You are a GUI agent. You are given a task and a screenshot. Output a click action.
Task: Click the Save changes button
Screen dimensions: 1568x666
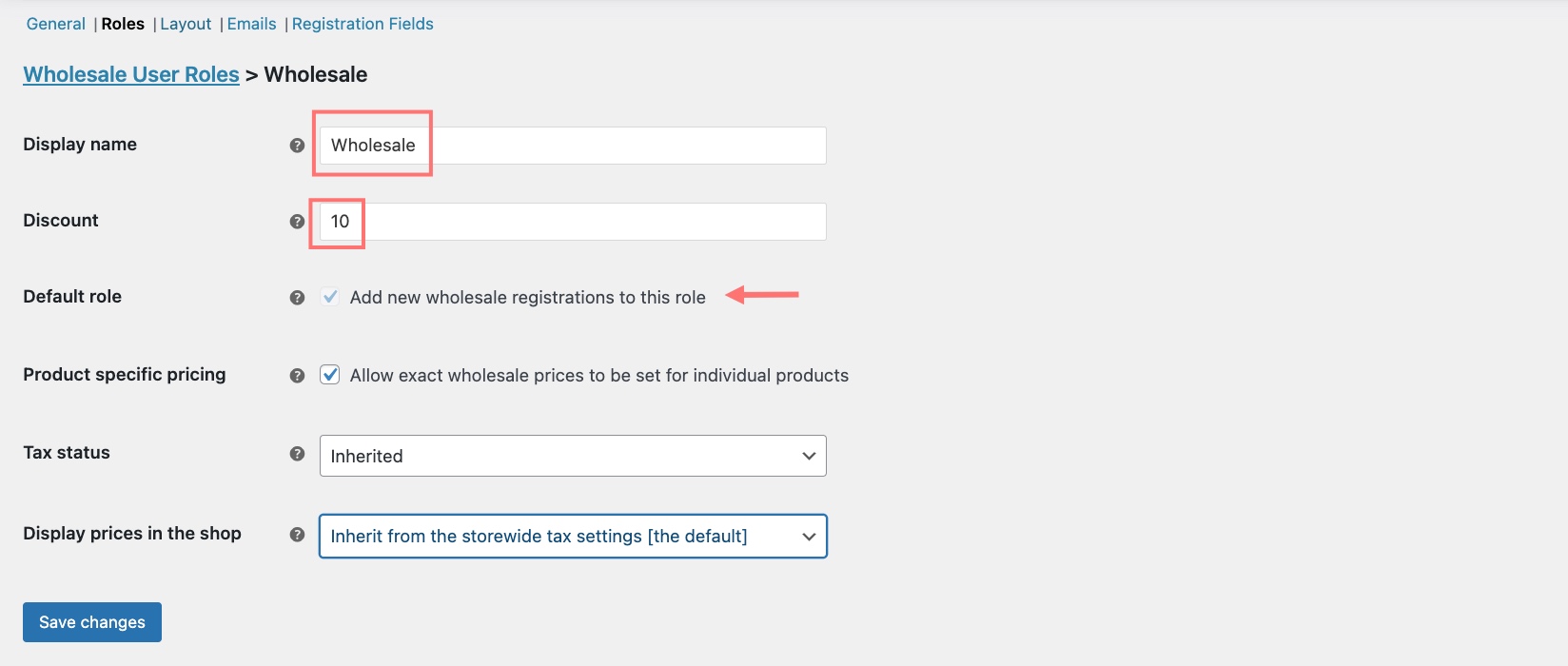click(x=92, y=622)
